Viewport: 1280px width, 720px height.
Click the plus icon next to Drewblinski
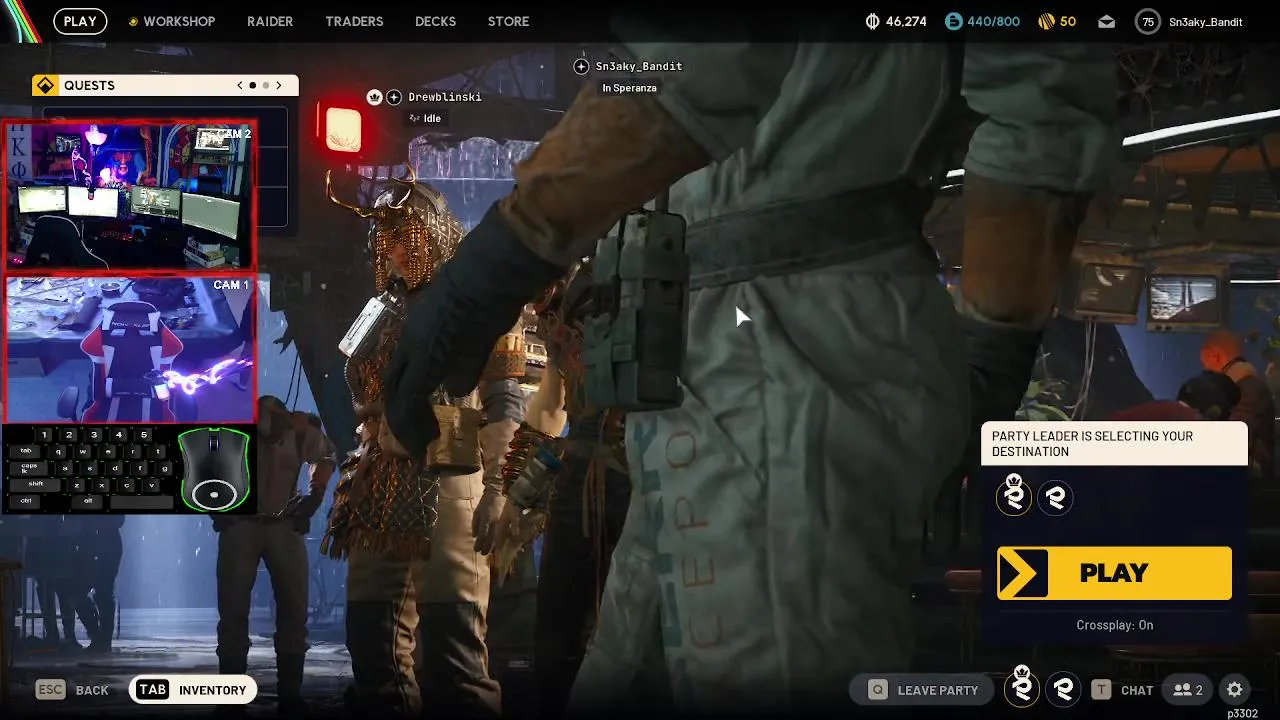click(394, 97)
